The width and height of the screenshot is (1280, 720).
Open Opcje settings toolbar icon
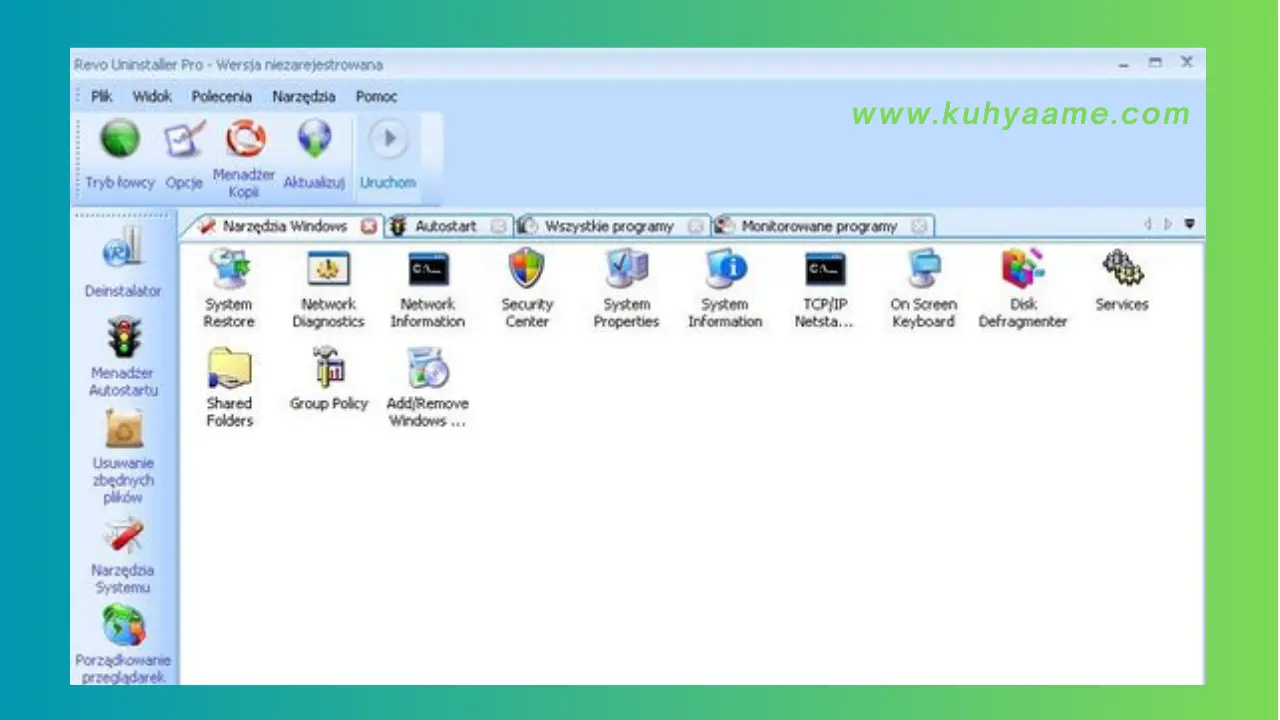[184, 155]
